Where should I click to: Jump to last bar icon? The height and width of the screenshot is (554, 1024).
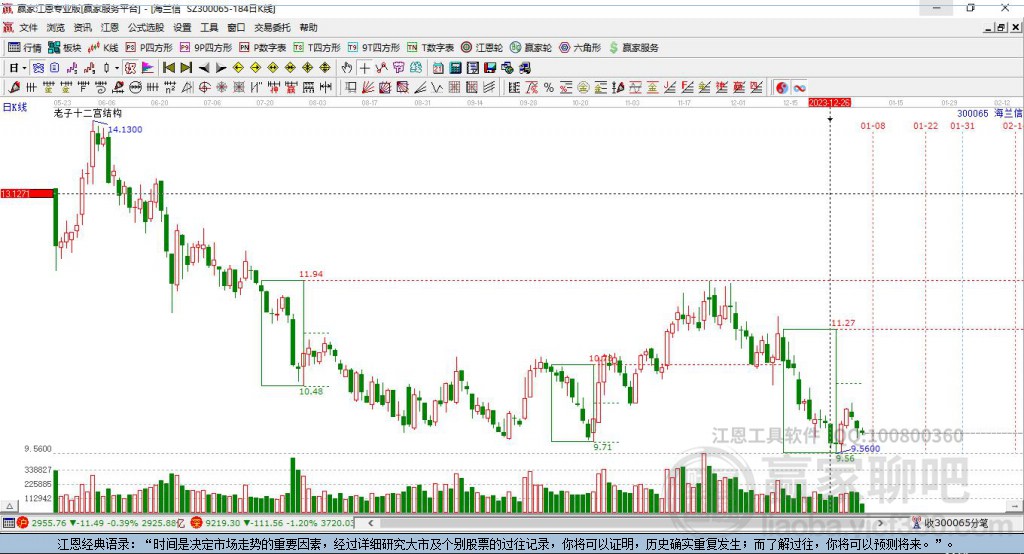tap(186, 68)
